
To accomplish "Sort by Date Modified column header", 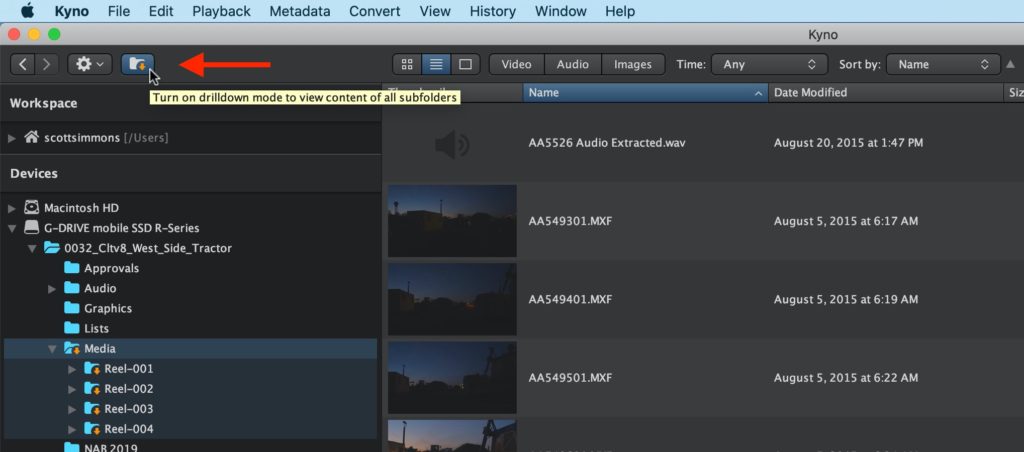I will point(886,93).
